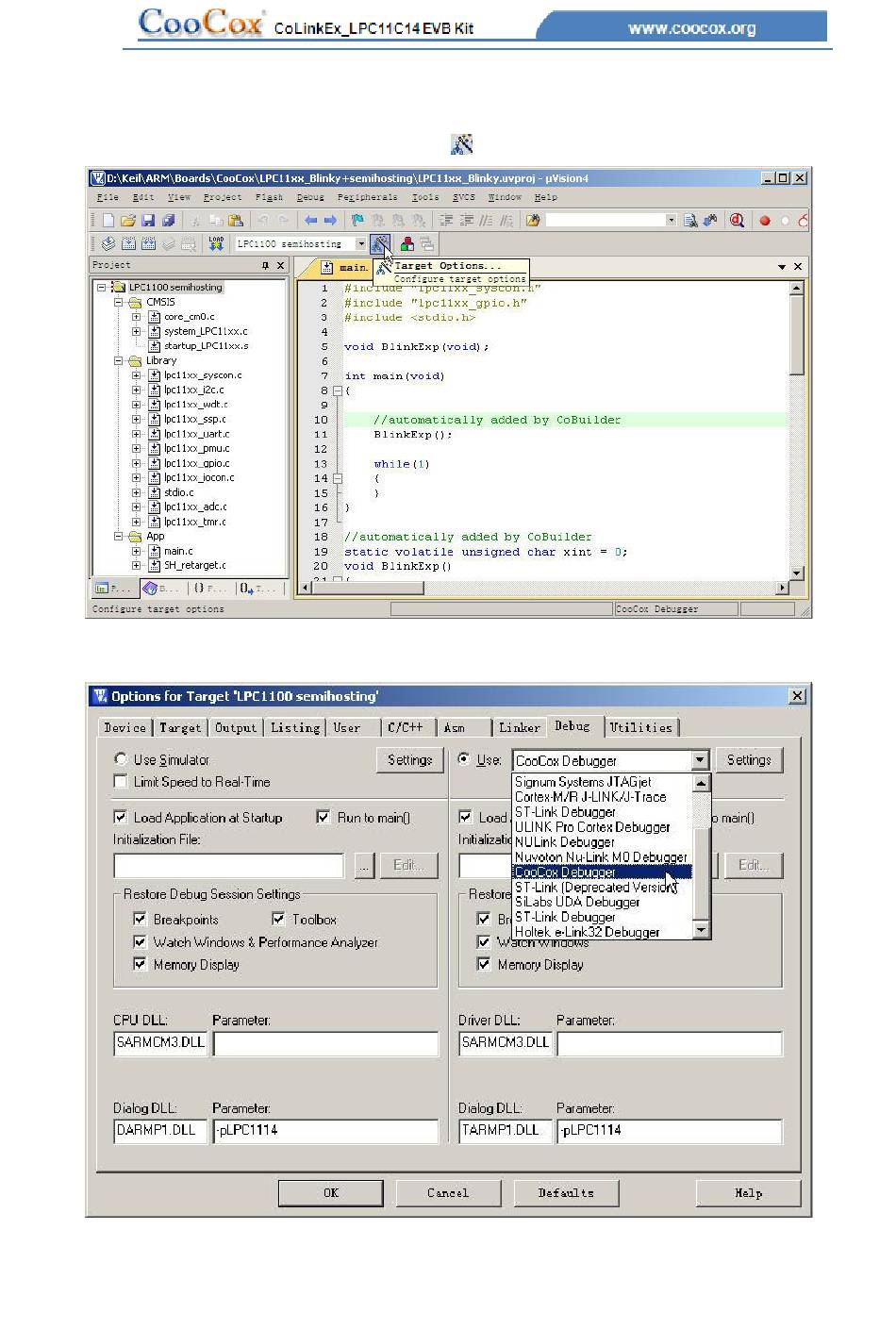Uncheck the left Breakpoints checkbox

[x=140, y=920]
